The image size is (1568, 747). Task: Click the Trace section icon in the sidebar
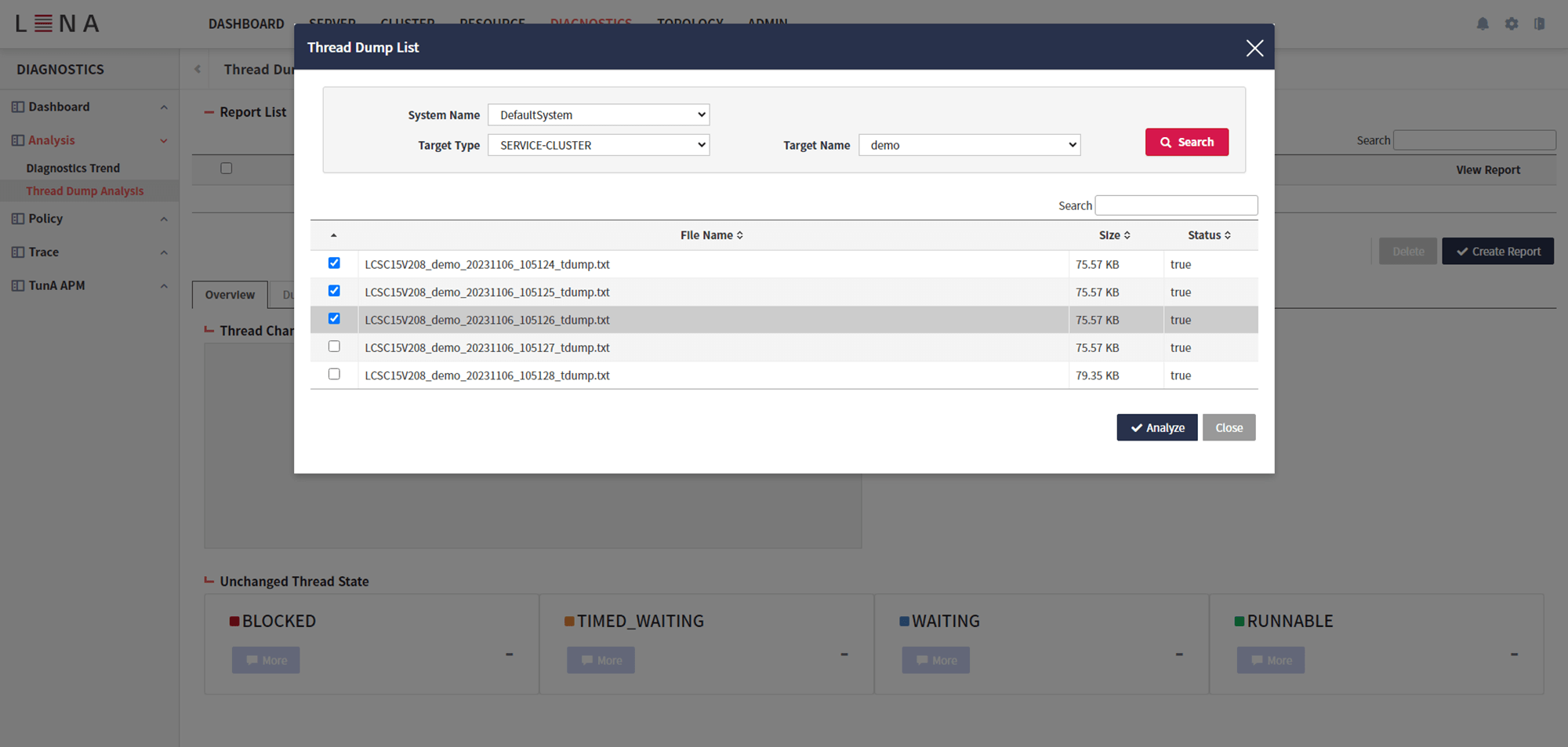point(16,252)
